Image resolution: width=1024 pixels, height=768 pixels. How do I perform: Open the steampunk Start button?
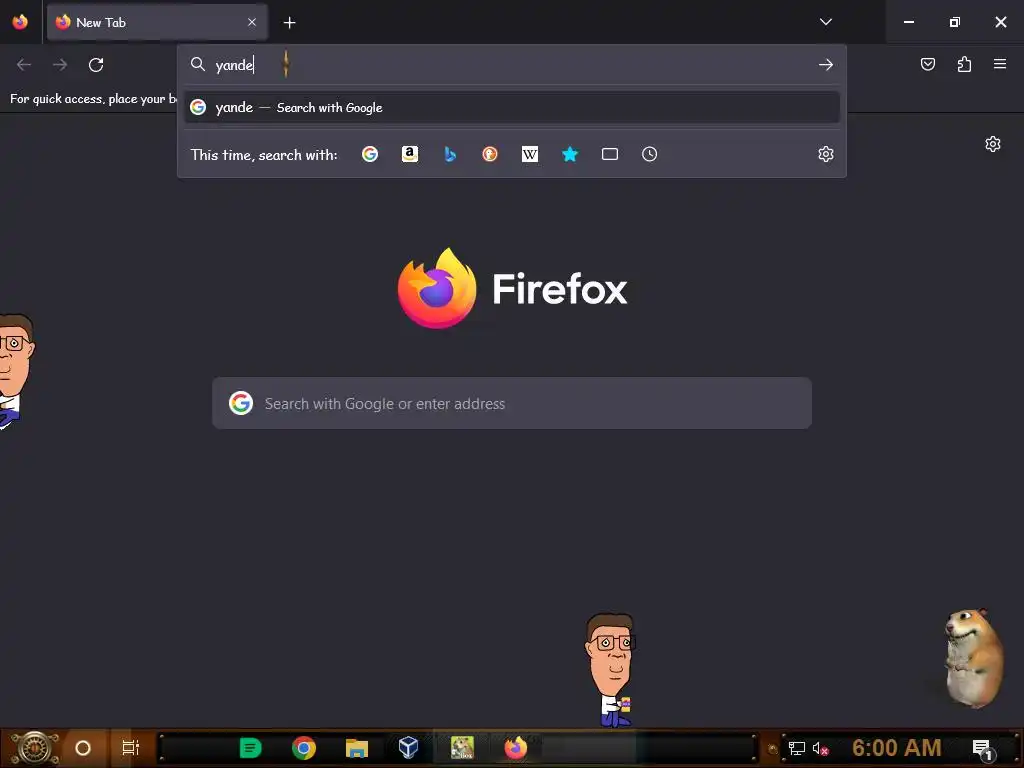pyautogui.click(x=34, y=748)
